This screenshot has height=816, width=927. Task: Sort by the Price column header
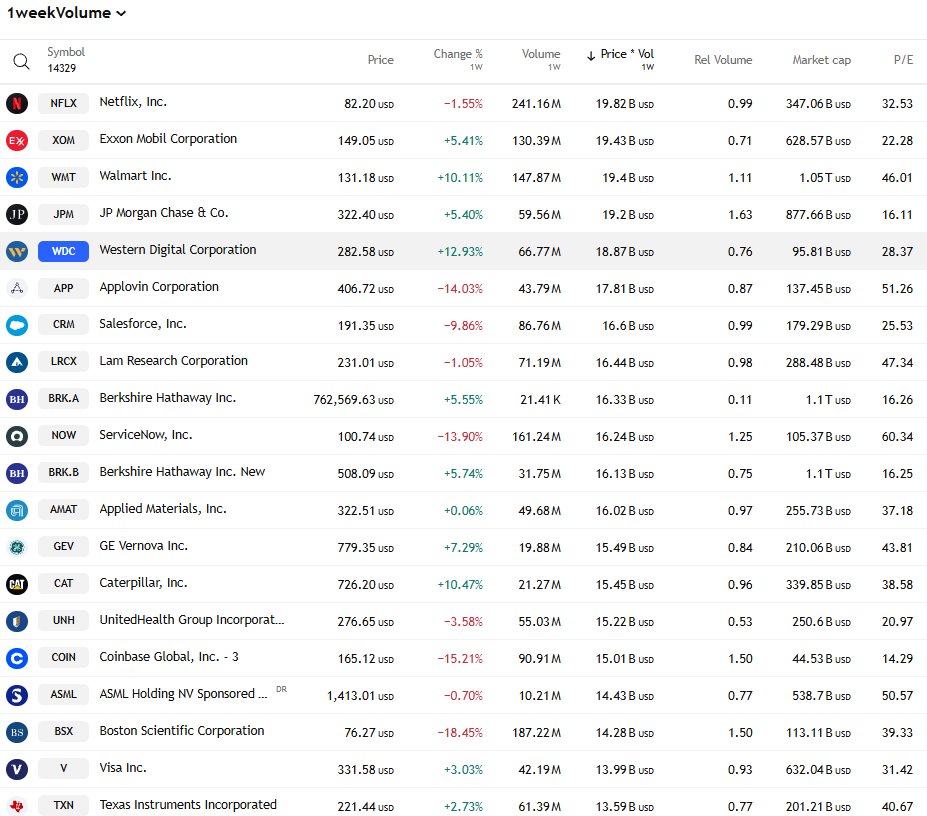tap(380, 60)
